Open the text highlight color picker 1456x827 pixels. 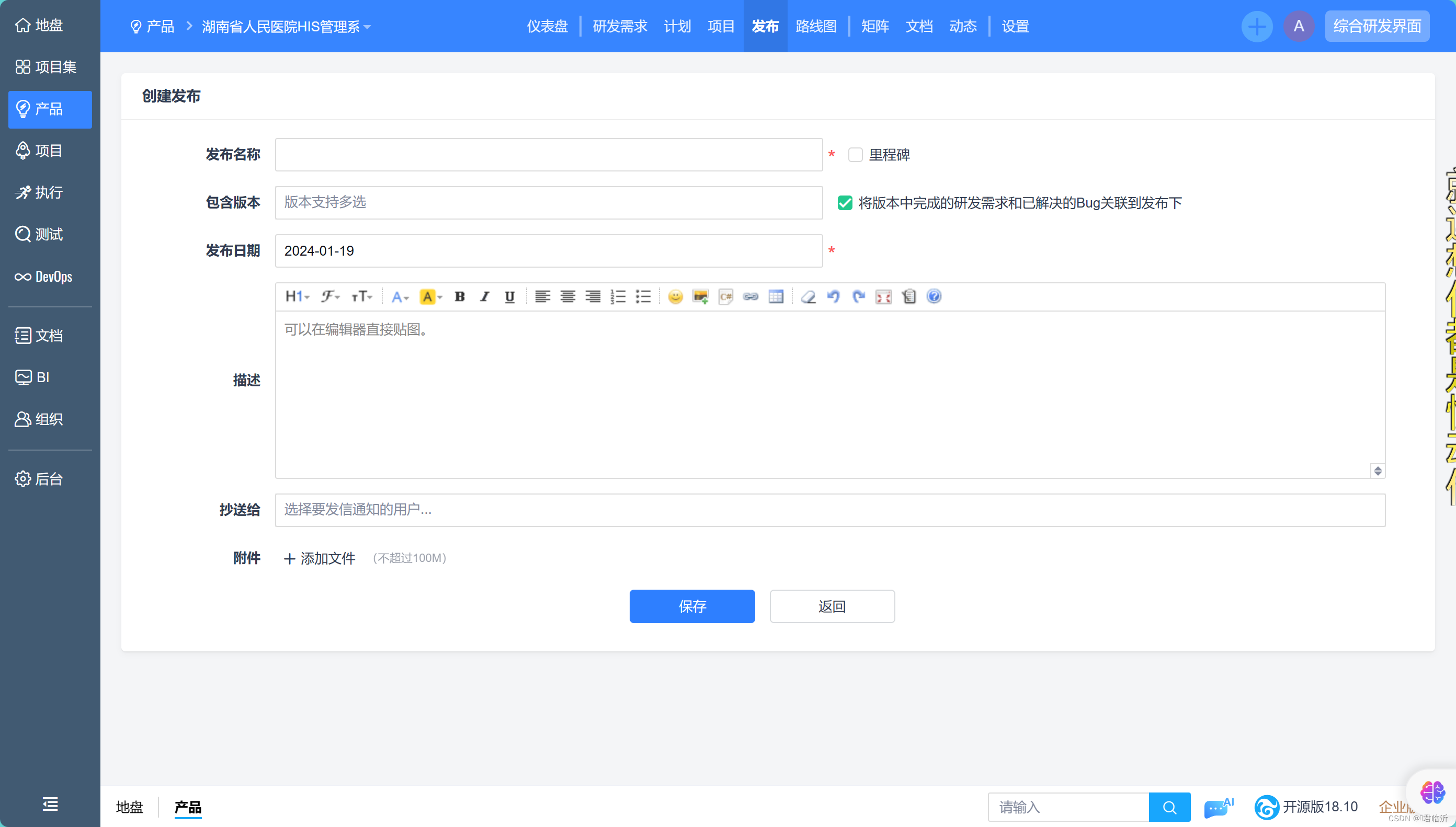click(430, 296)
